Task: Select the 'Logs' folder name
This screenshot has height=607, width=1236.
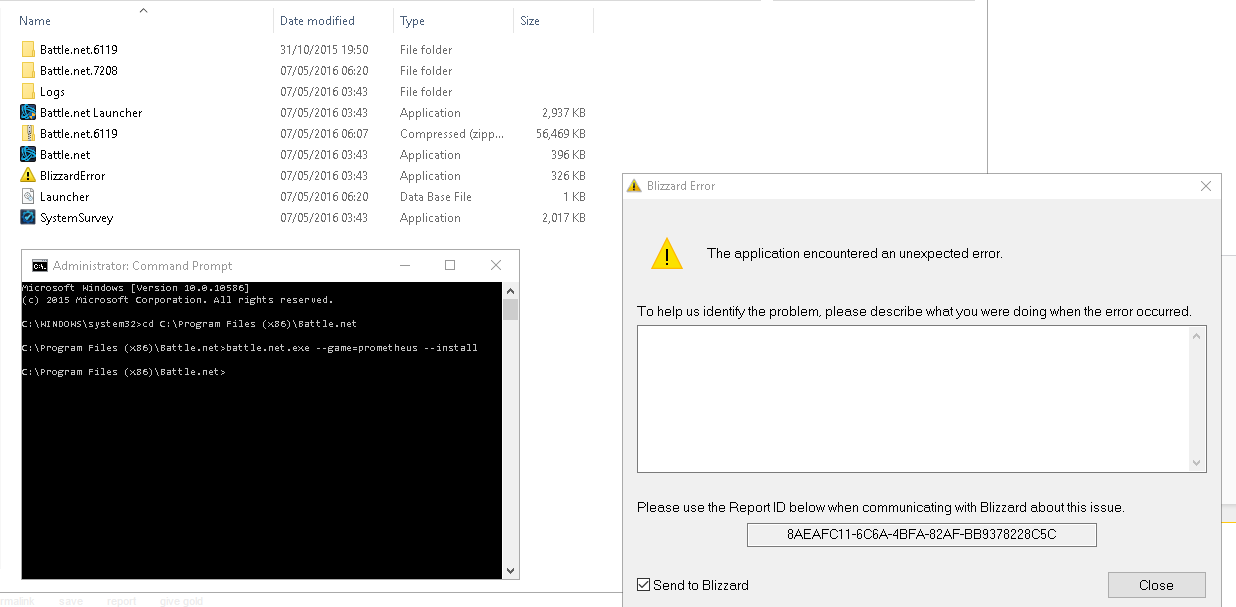Action: 52,92
